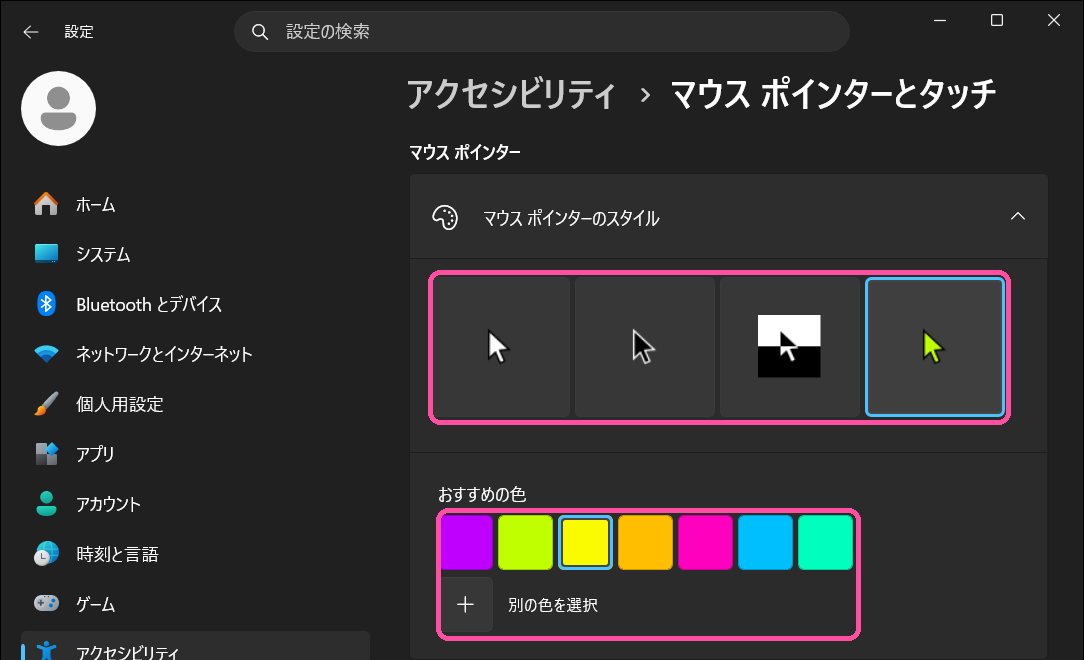Click the plus button for another color
1084x660 pixels.
[466, 605]
